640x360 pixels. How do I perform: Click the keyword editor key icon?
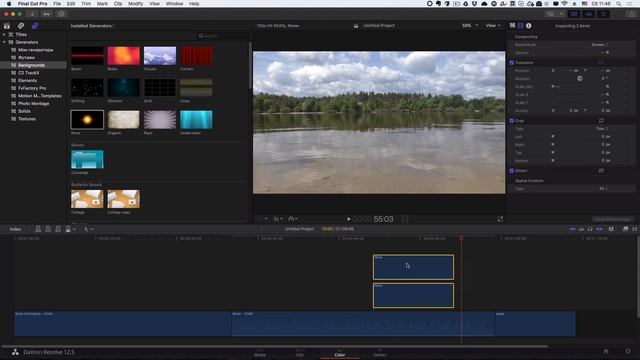(47, 14)
